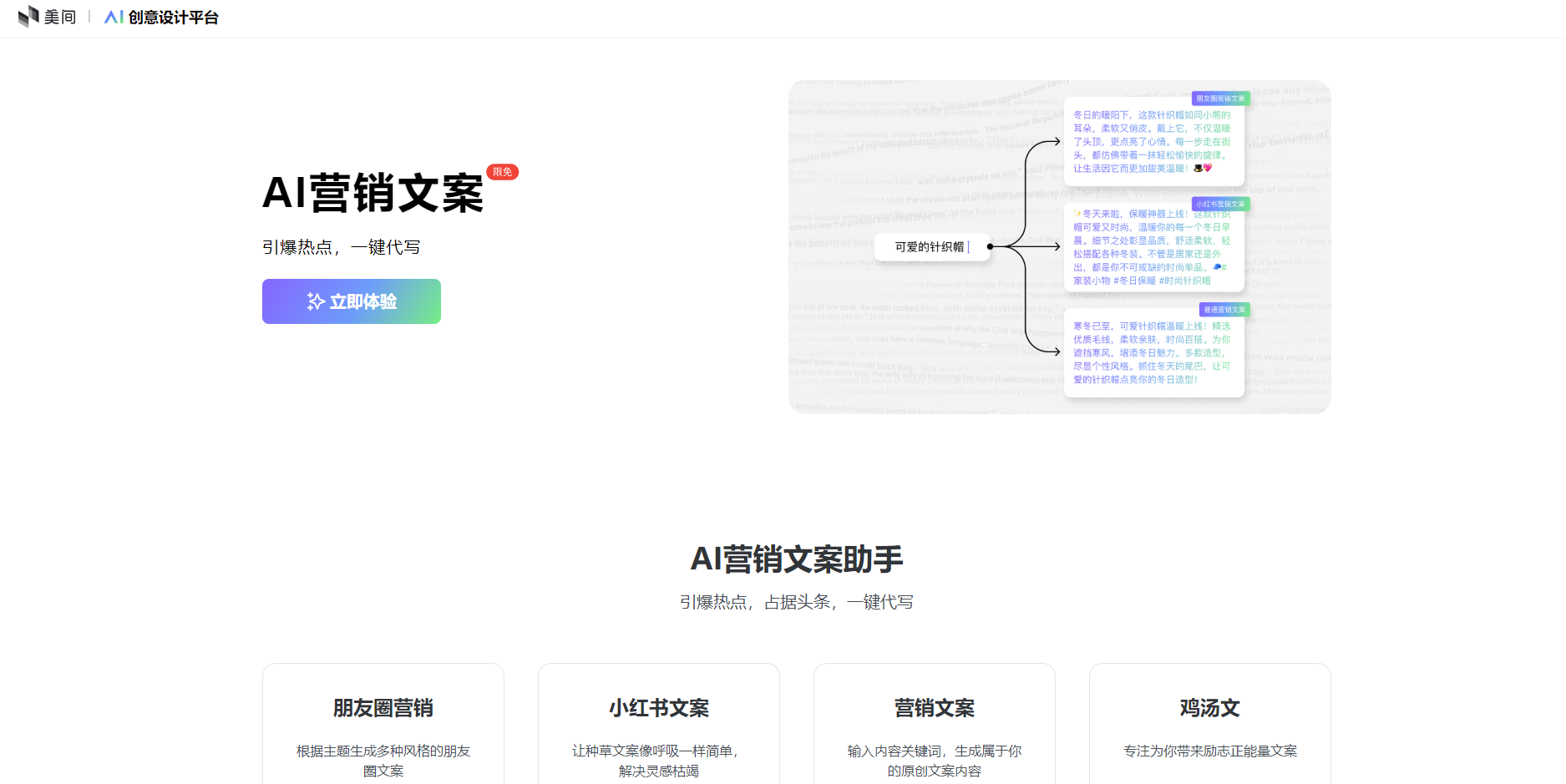
Task: Click the 美间 logo icon
Action: pyautogui.click(x=28, y=17)
